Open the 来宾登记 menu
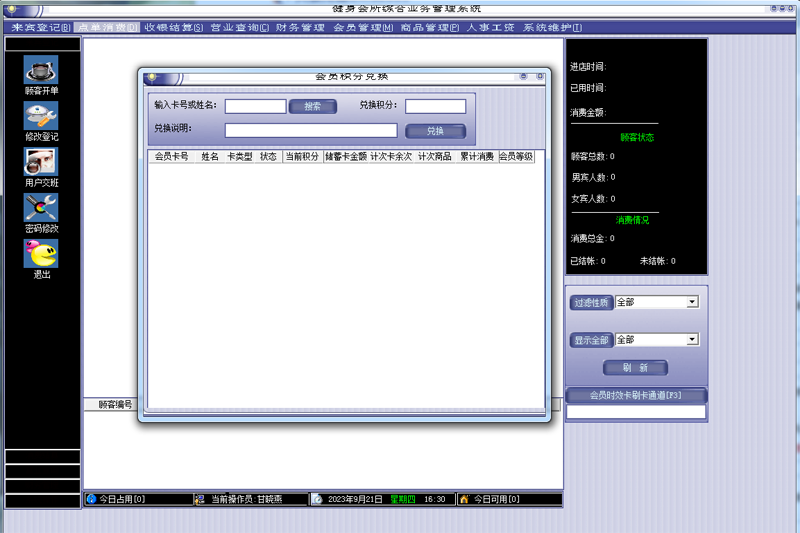 pos(39,27)
